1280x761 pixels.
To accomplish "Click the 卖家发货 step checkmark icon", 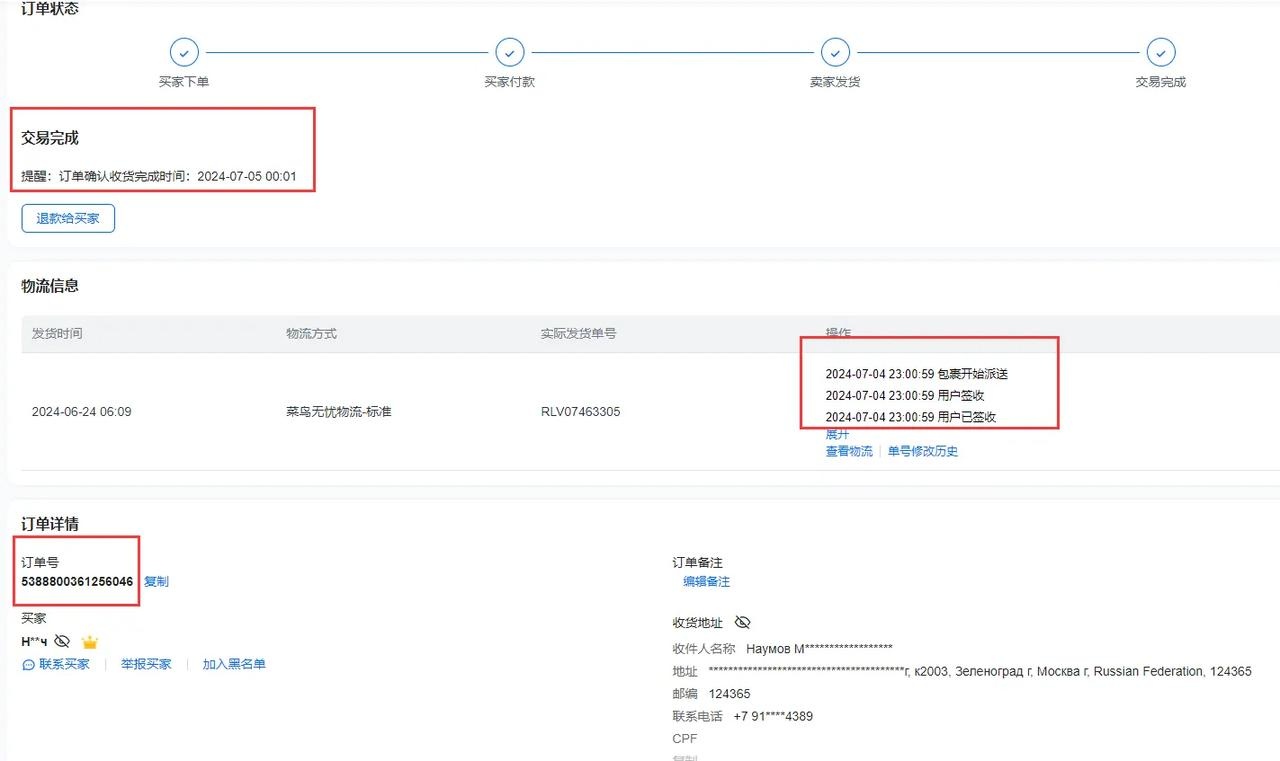I will tap(835, 52).
